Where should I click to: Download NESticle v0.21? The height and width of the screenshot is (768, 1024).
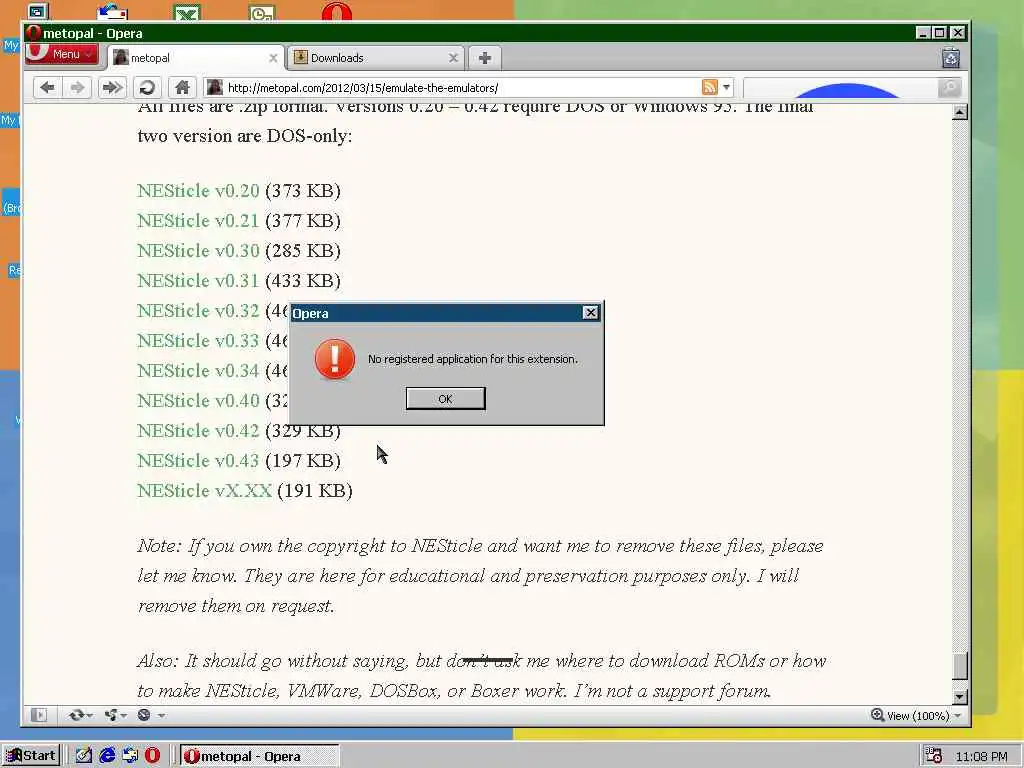click(x=198, y=221)
